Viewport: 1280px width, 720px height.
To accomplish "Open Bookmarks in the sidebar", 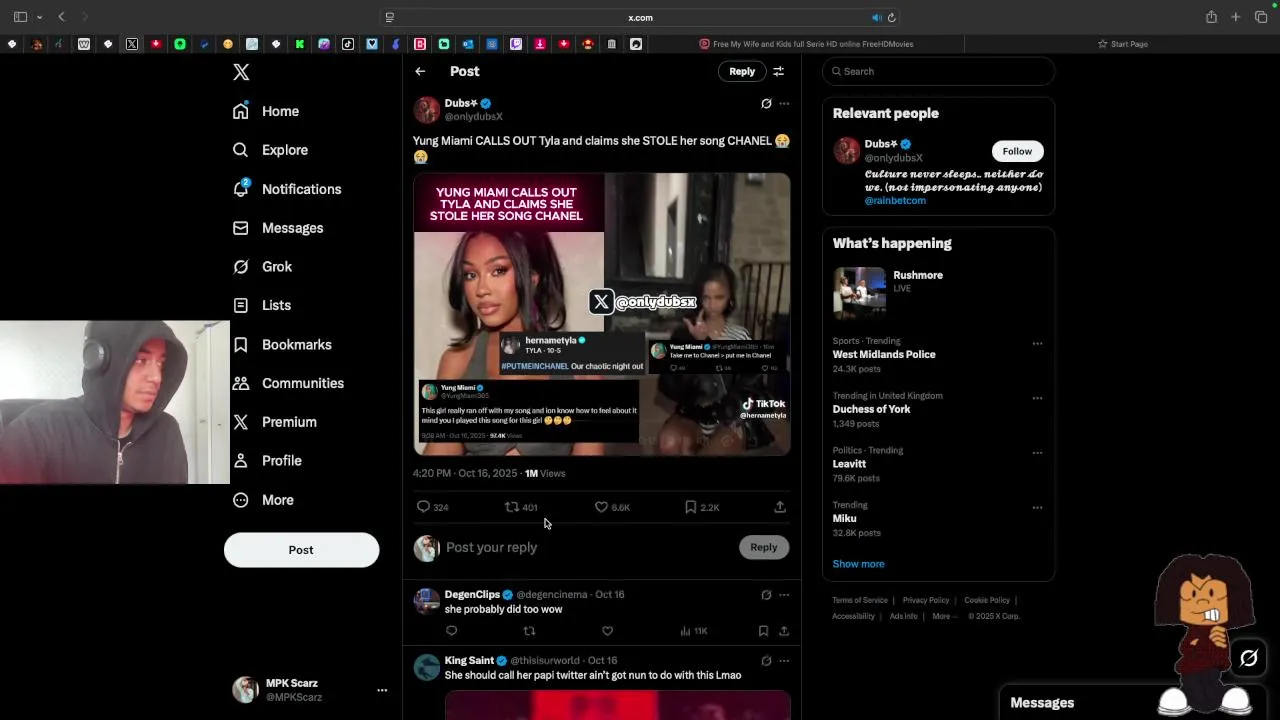I will tap(282, 344).
